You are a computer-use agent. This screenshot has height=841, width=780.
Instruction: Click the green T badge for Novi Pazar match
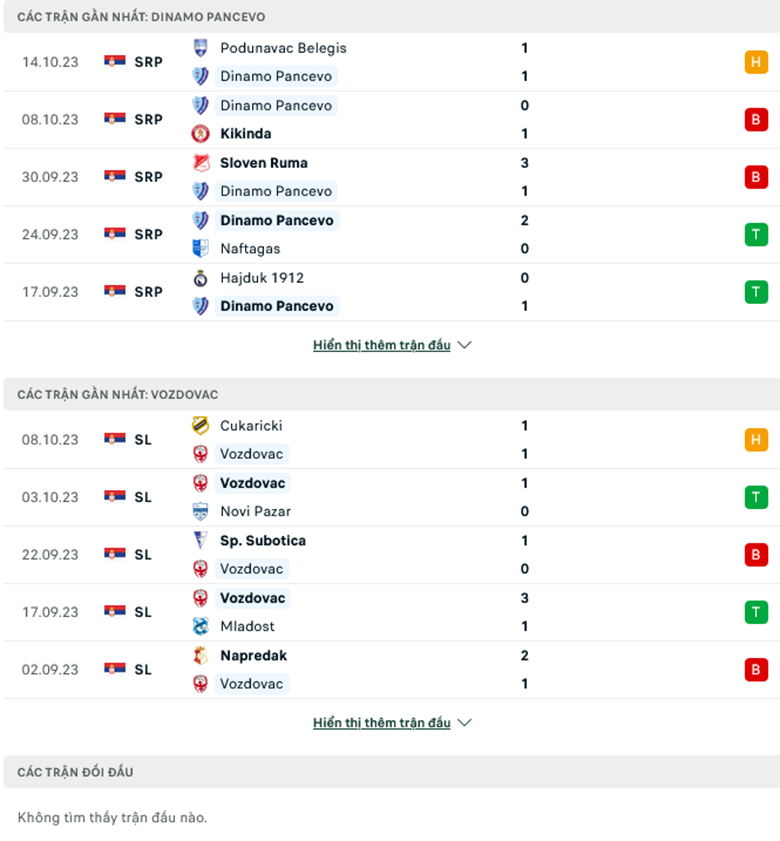tap(756, 497)
